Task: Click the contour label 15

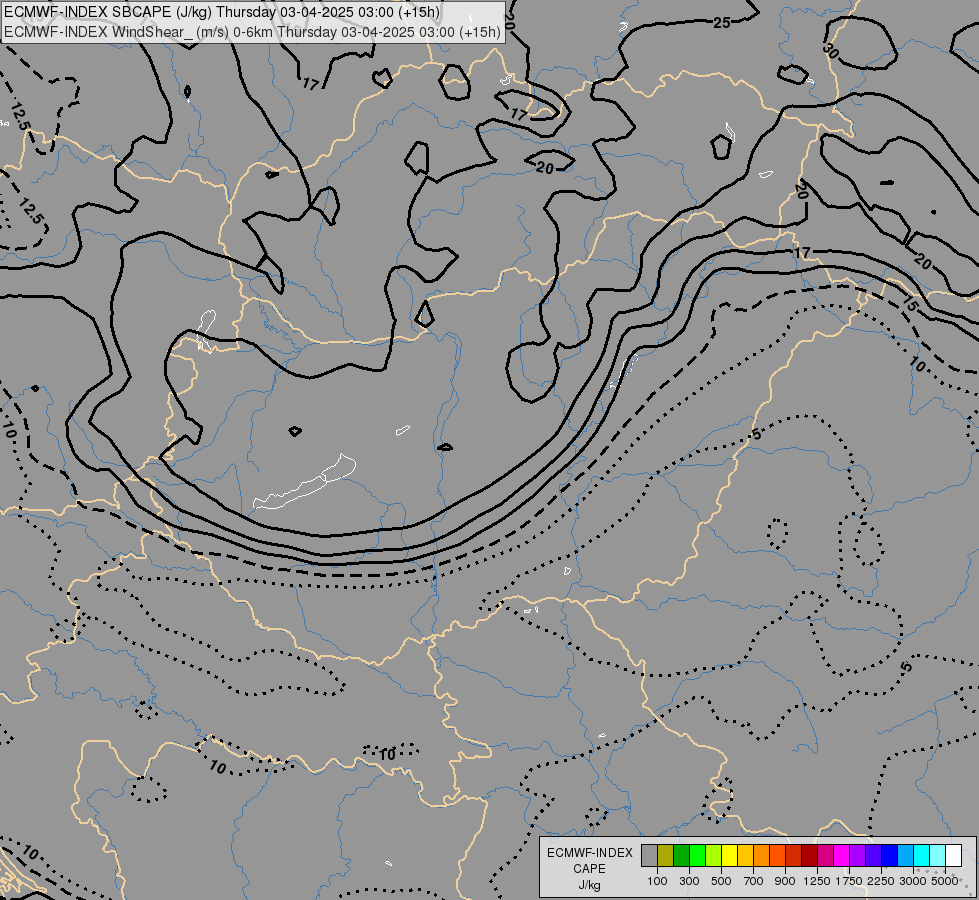Action: tap(910, 304)
